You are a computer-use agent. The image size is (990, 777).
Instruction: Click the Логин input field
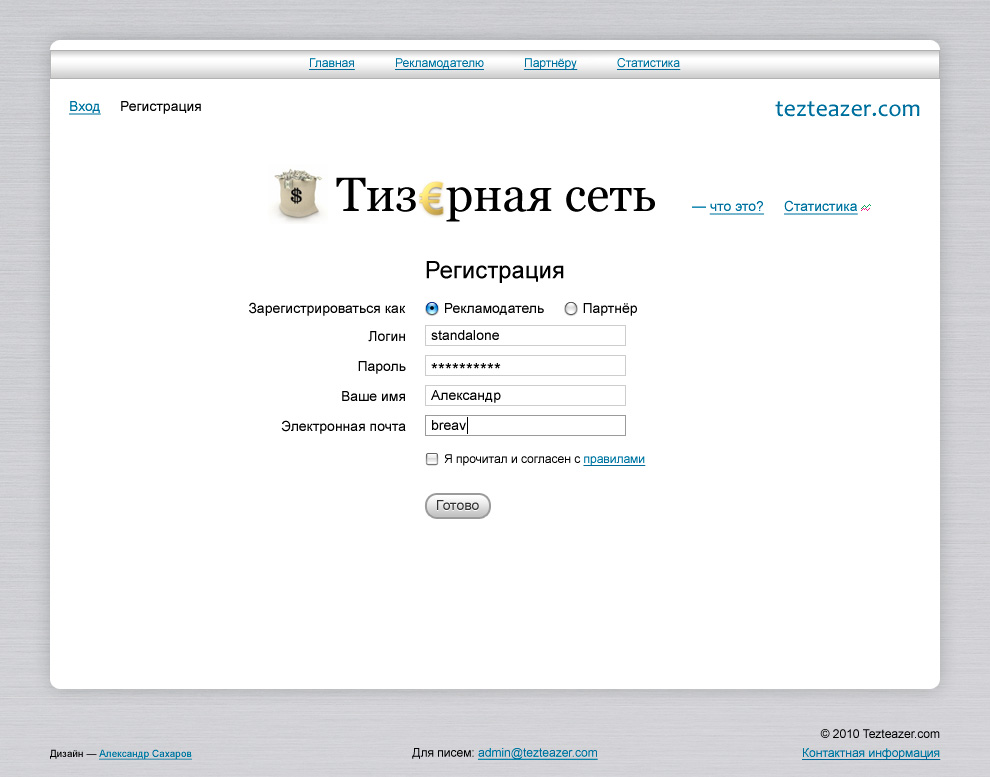(525, 335)
